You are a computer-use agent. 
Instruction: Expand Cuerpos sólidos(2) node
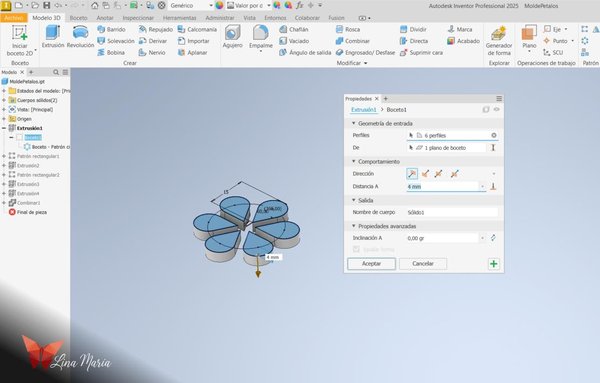coord(4,100)
